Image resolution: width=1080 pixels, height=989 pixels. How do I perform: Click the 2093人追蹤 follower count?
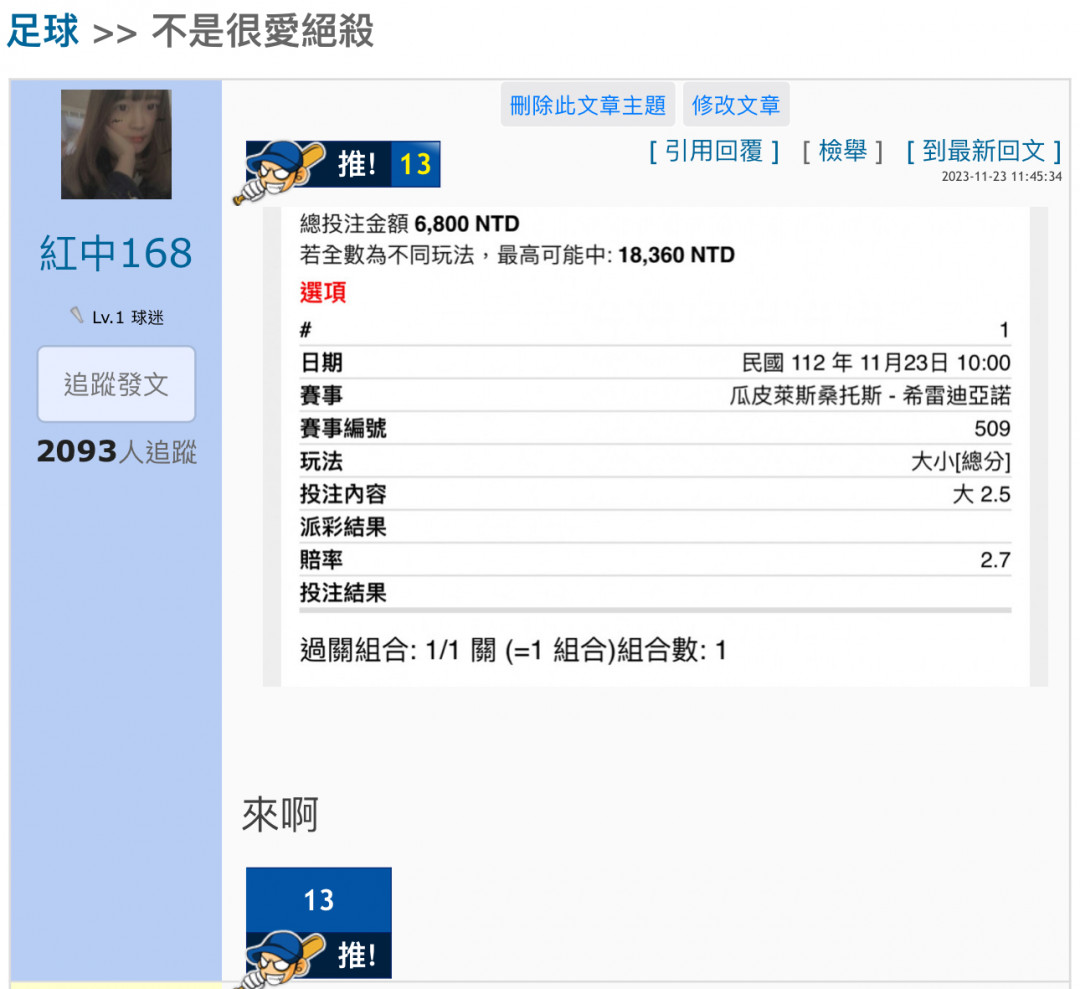[x=116, y=452]
